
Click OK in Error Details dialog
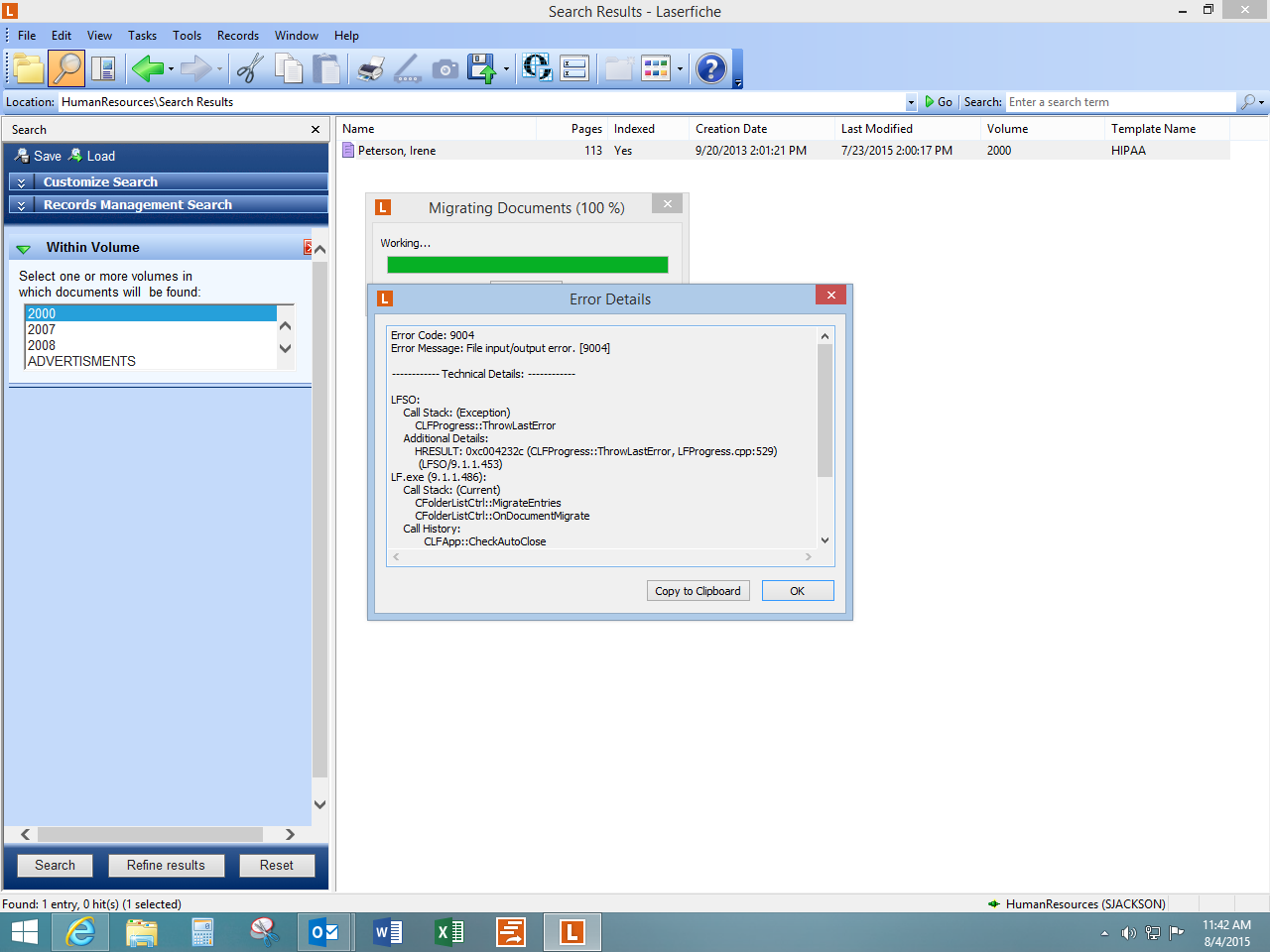tap(798, 591)
